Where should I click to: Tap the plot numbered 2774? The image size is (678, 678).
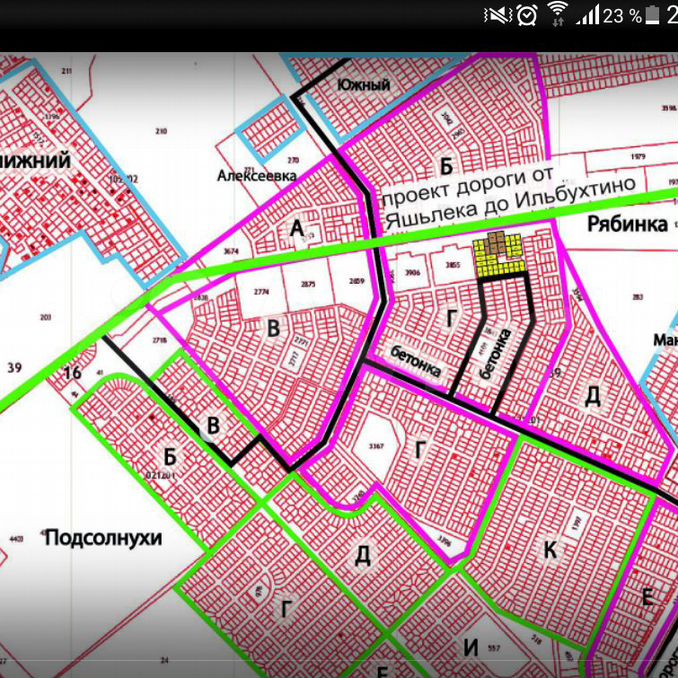pos(261,291)
